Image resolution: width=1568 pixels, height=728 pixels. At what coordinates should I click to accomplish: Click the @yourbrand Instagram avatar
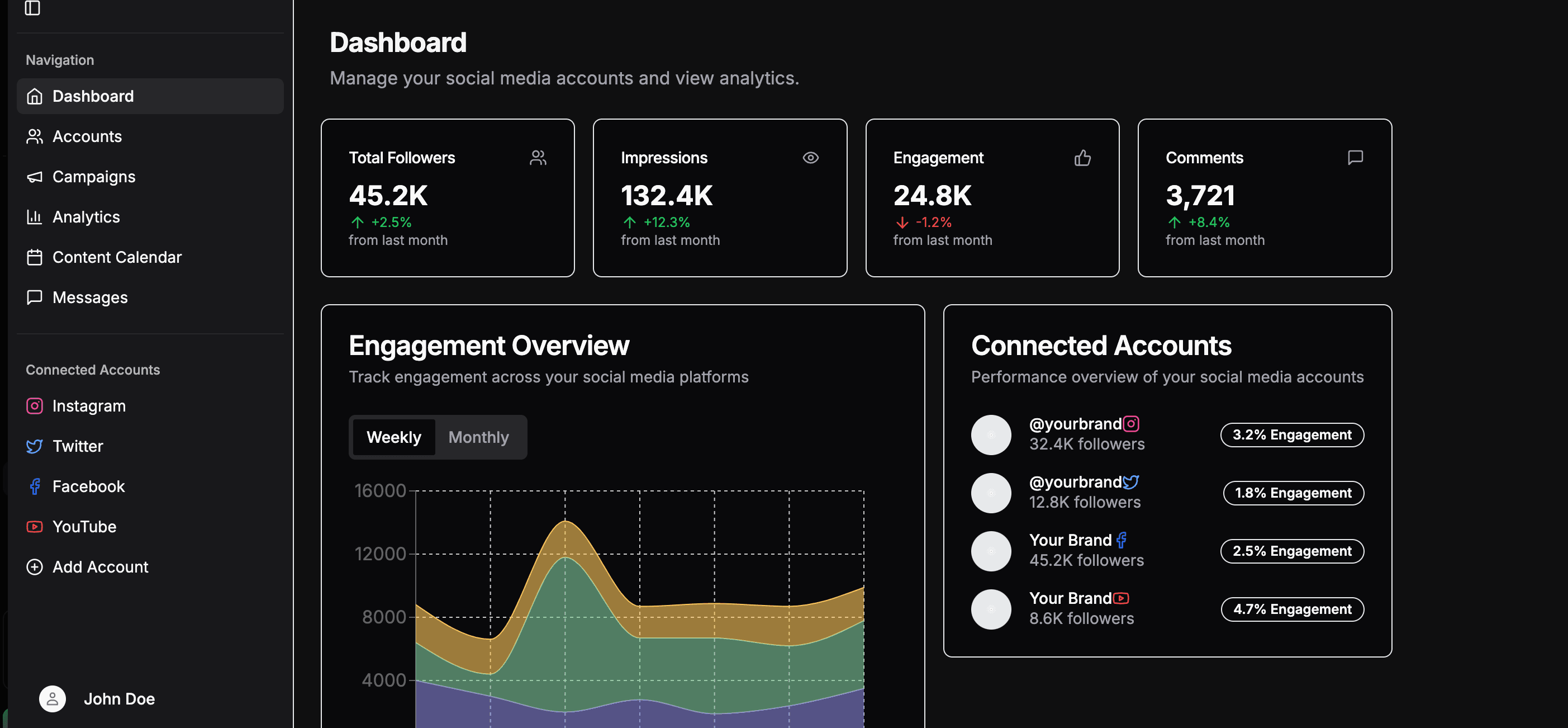pos(991,434)
